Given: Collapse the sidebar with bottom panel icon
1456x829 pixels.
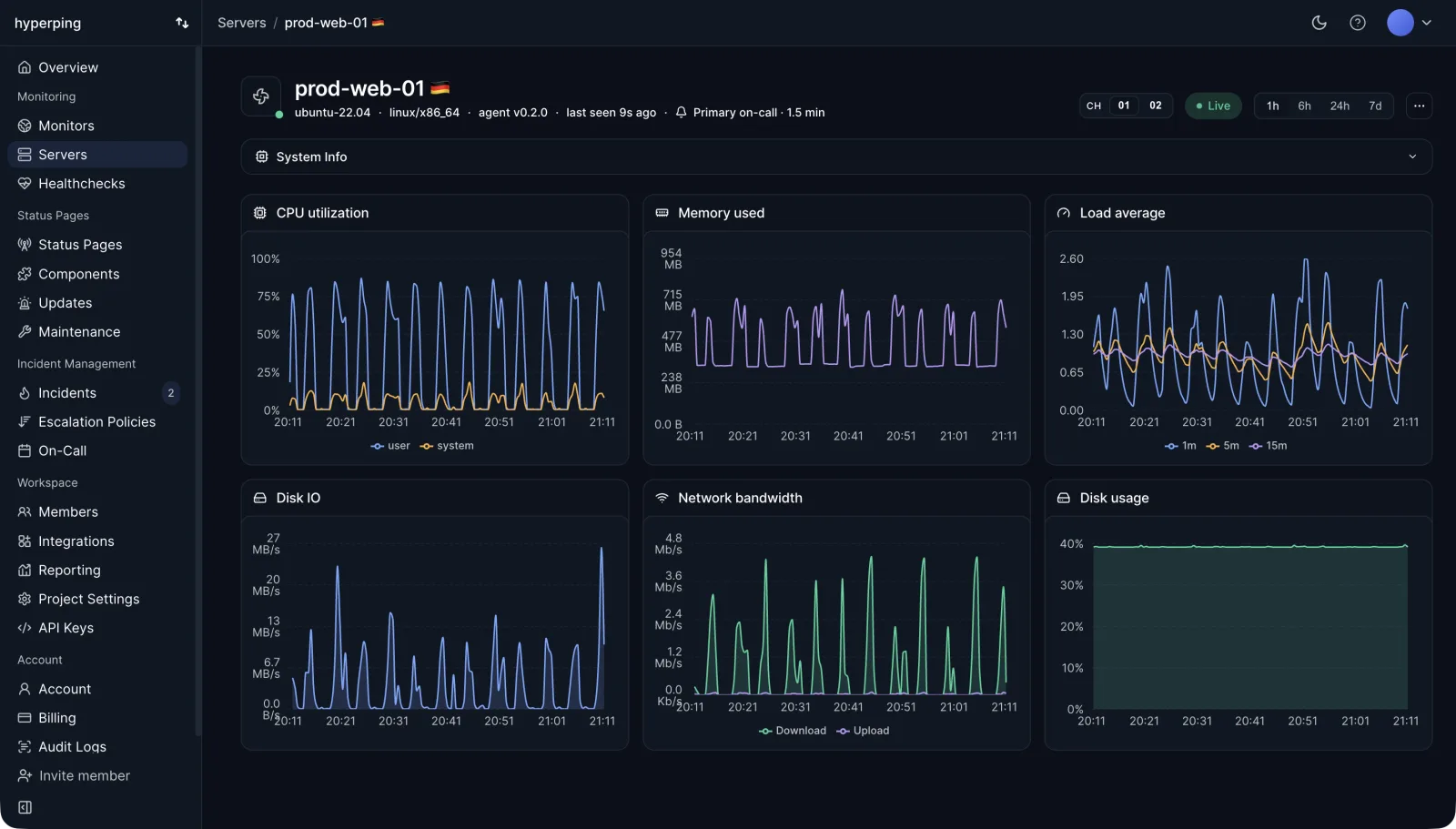Looking at the screenshot, I should [x=25, y=808].
